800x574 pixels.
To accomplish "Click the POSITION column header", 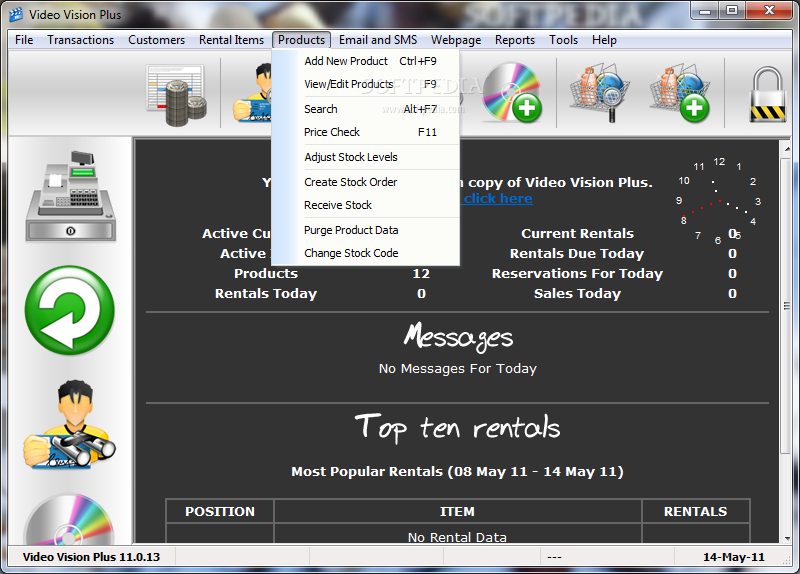I will coord(220,511).
